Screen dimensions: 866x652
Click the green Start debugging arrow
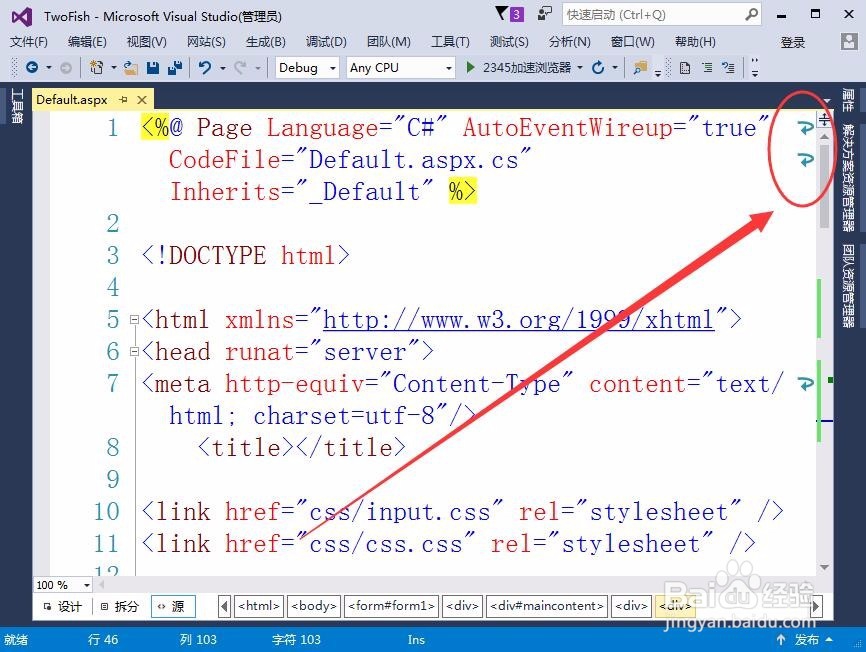click(x=470, y=67)
